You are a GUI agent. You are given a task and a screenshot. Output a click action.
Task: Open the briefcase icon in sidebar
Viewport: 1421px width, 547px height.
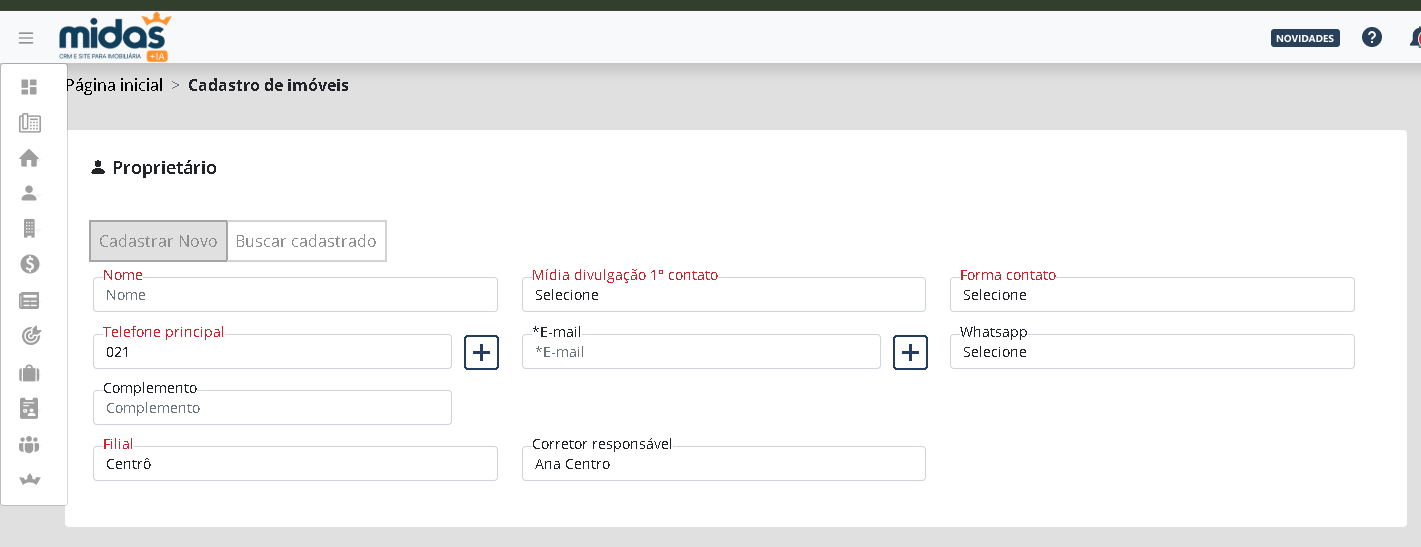click(29, 373)
